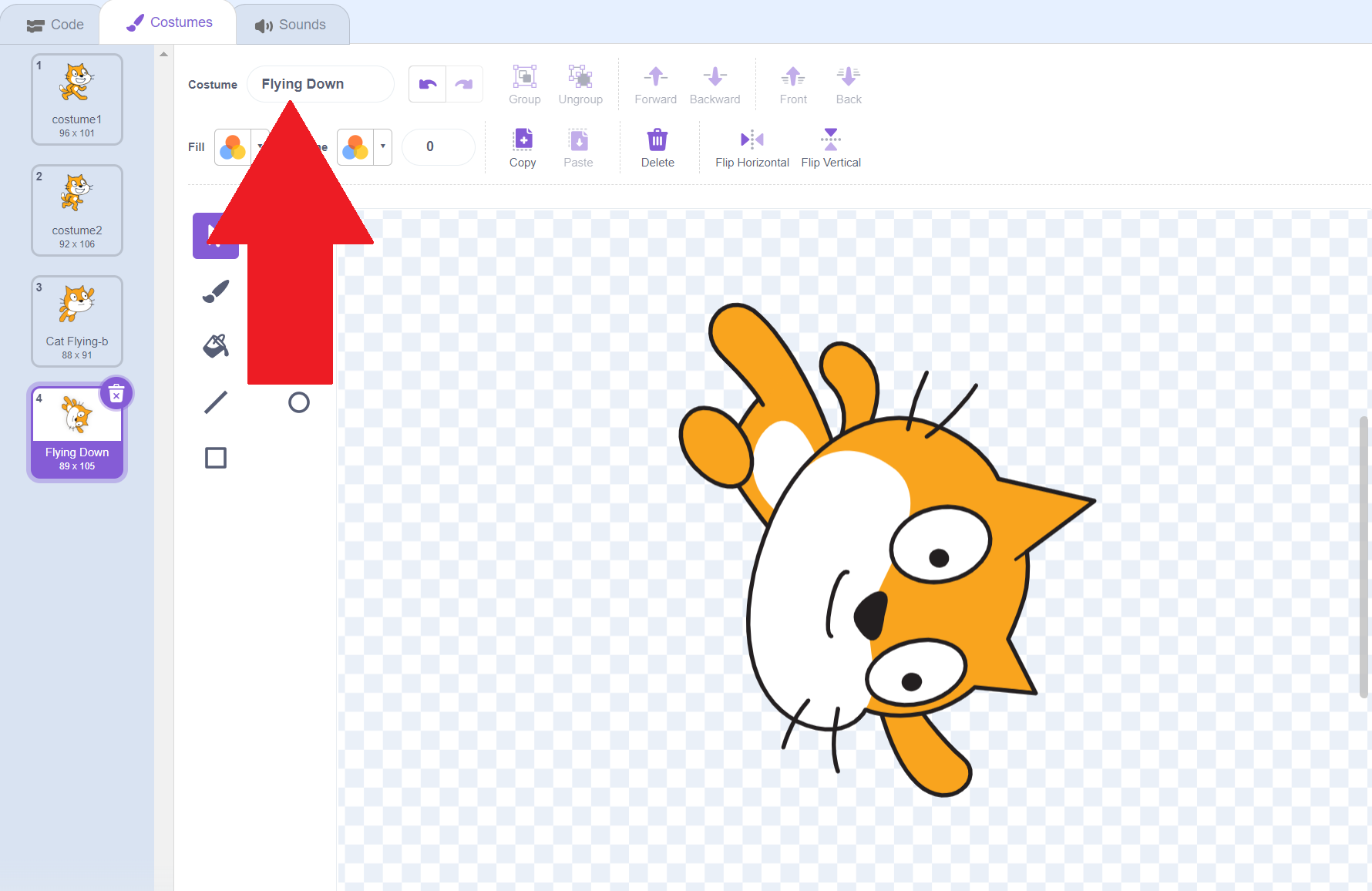Screen dimensions: 1372x891
Task: Click the Group button
Action: click(x=525, y=85)
